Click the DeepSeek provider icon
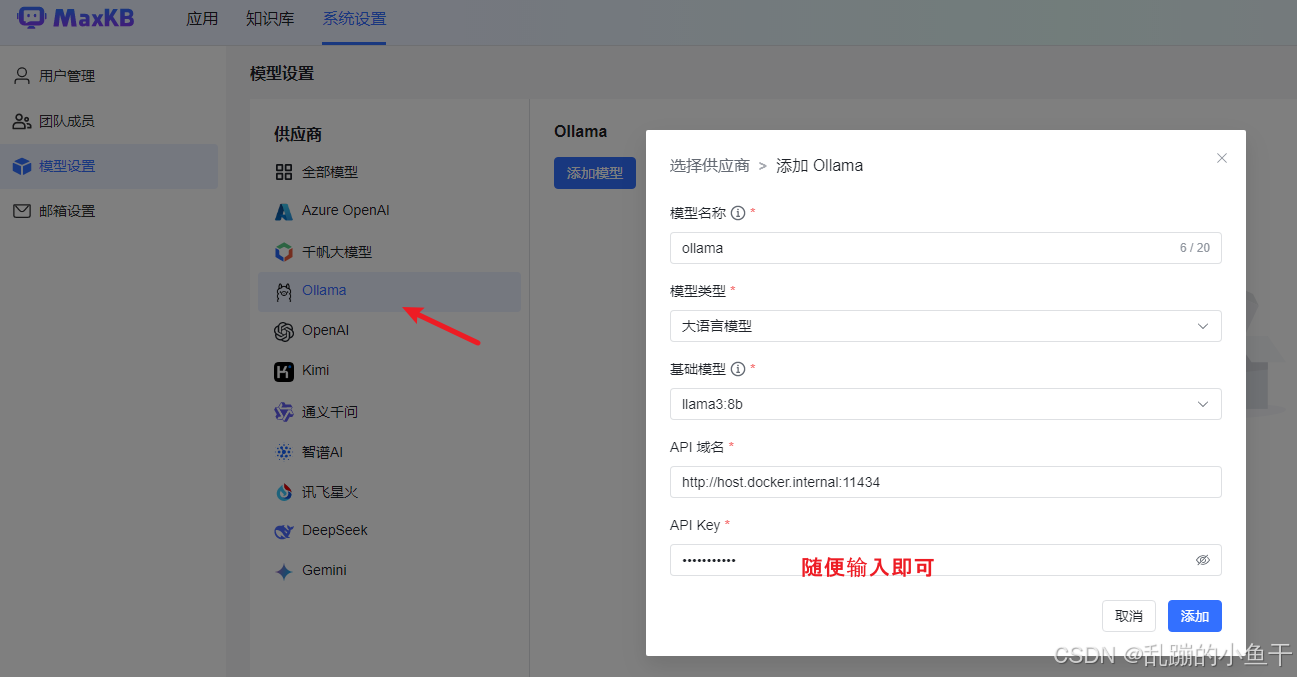The image size is (1297, 677). (284, 531)
